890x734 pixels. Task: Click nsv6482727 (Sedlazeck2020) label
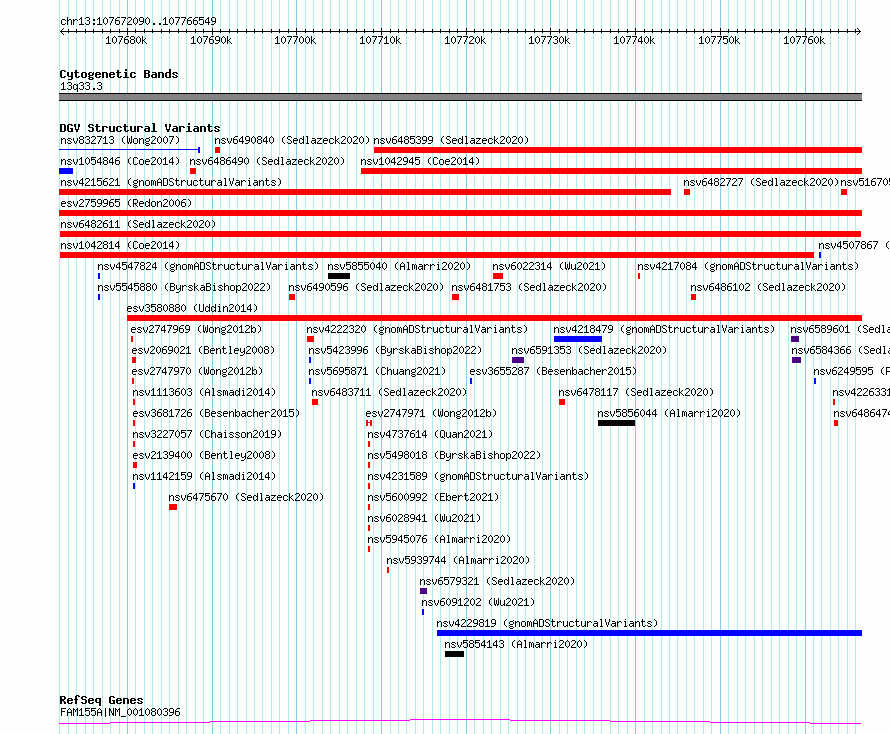pyautogui.click(x=761, y=182)
